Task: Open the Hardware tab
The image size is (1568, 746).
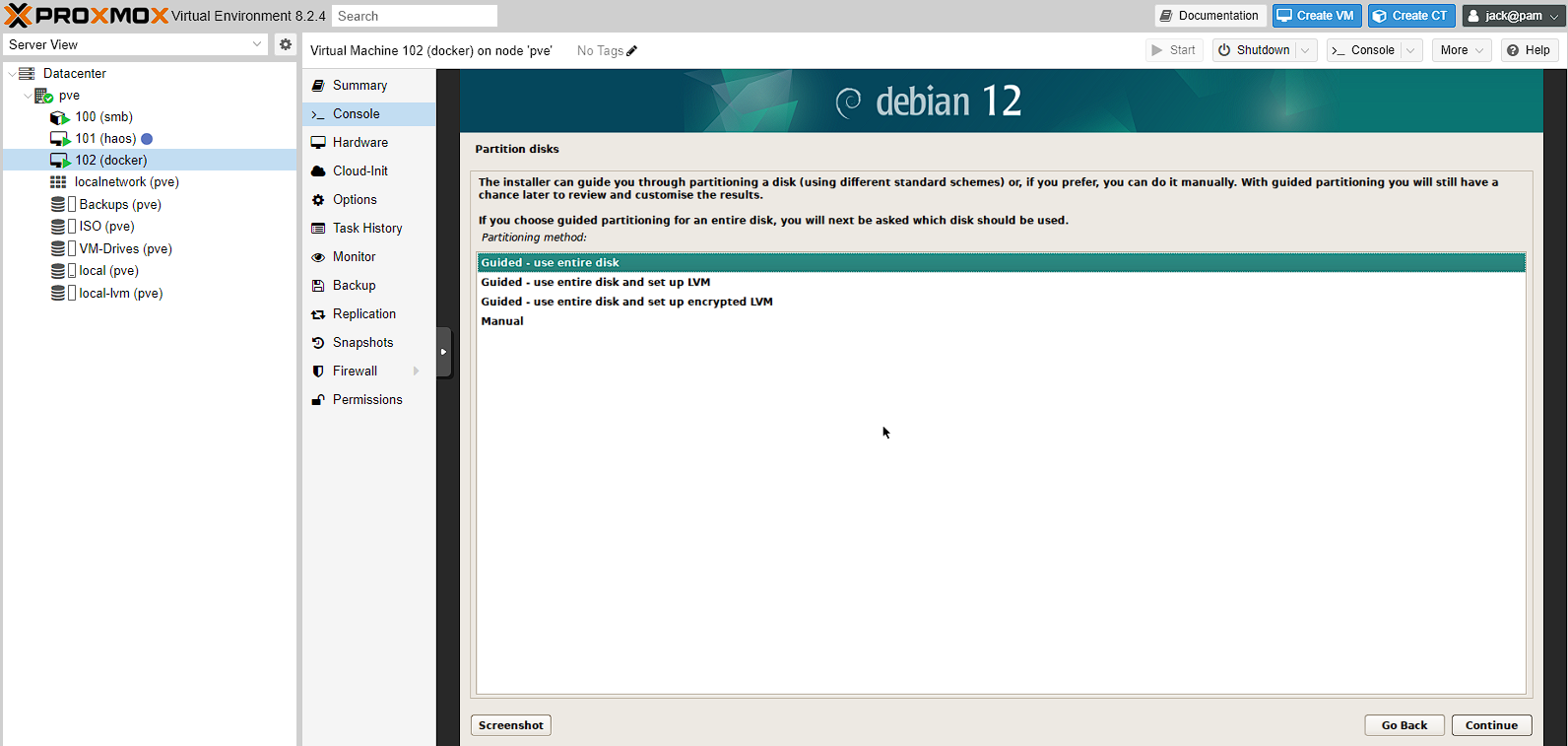Action: [x=368, y=143]
